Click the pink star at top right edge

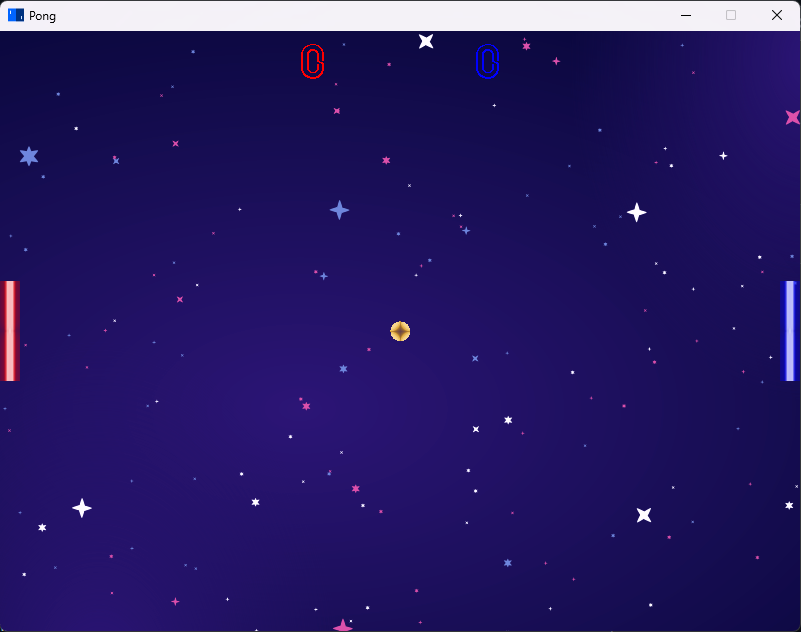point(793,115)
